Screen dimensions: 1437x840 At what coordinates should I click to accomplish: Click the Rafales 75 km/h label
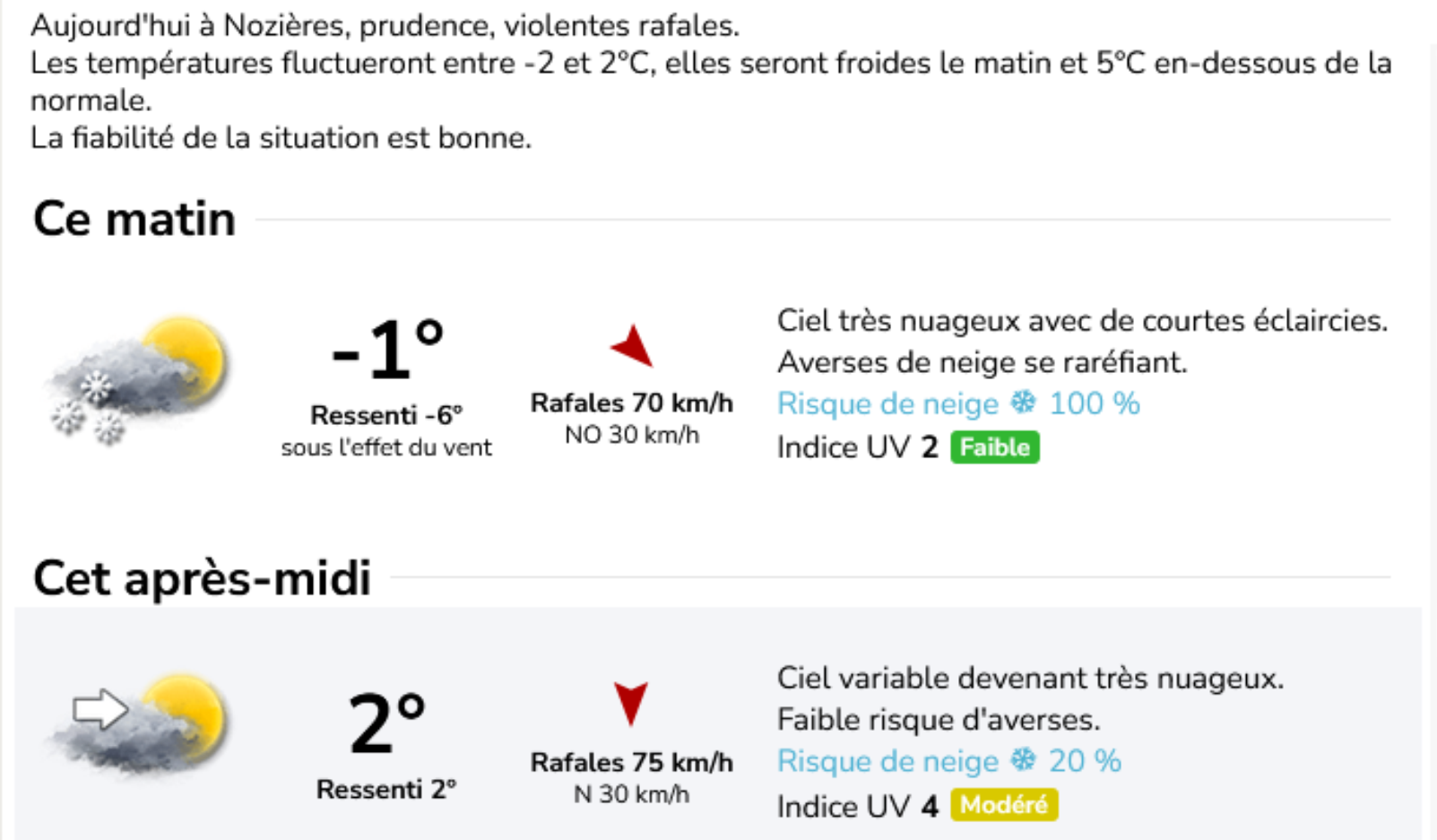click(x=631, y=762)
